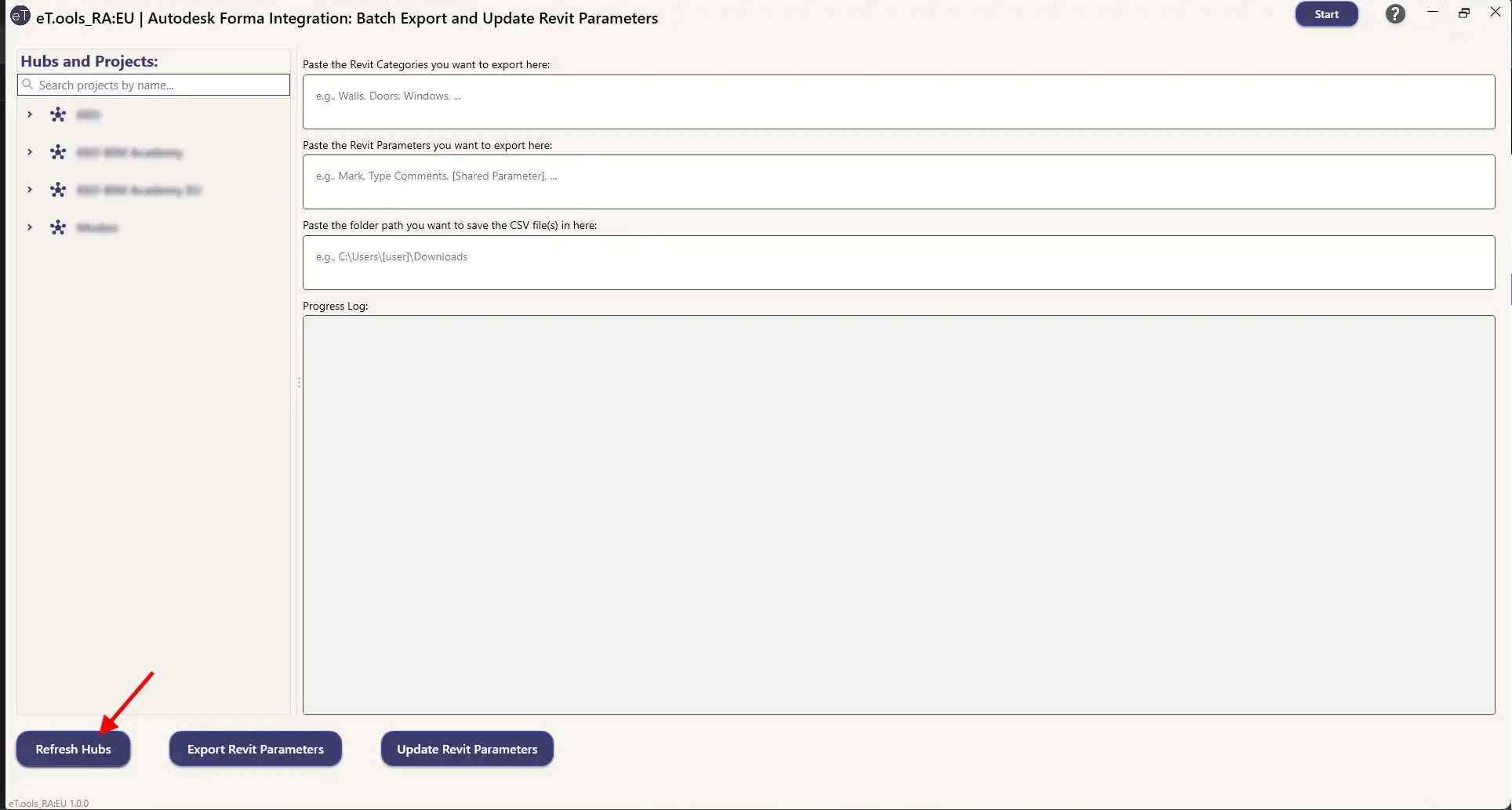Click the Revit Categories text box

[899, 102]
